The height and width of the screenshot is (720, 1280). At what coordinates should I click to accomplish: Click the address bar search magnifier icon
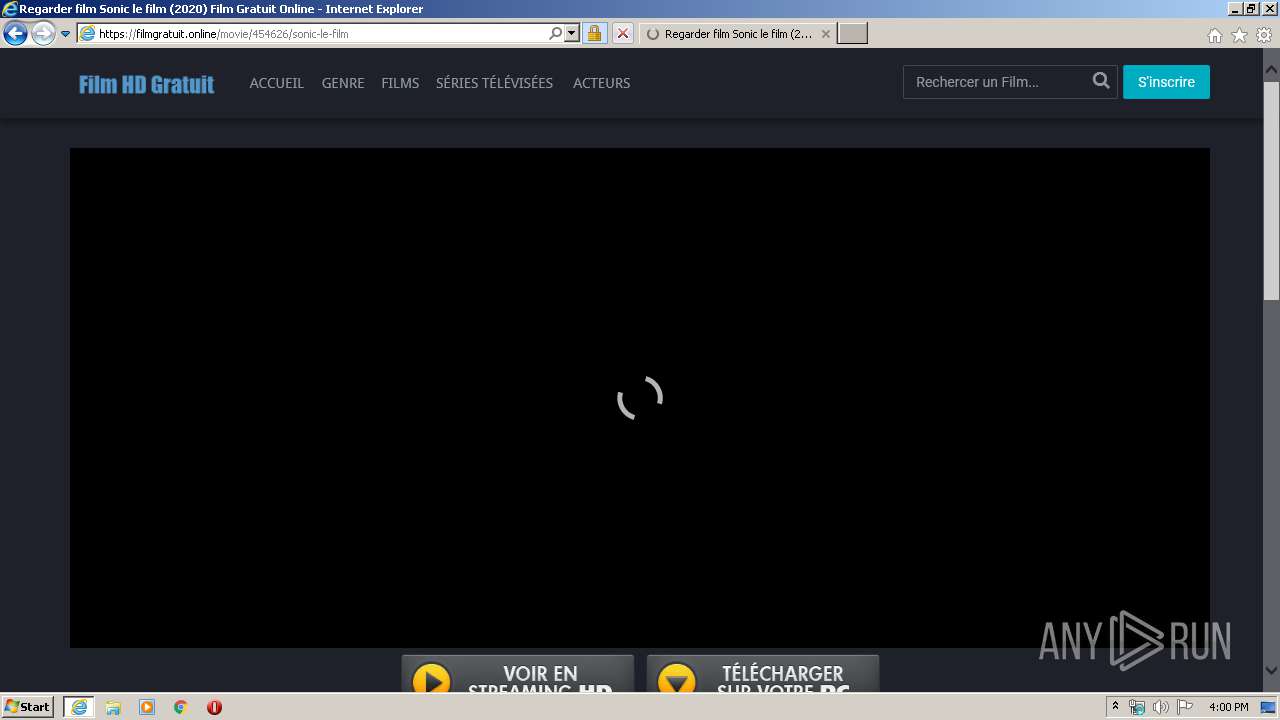point(556,33)
